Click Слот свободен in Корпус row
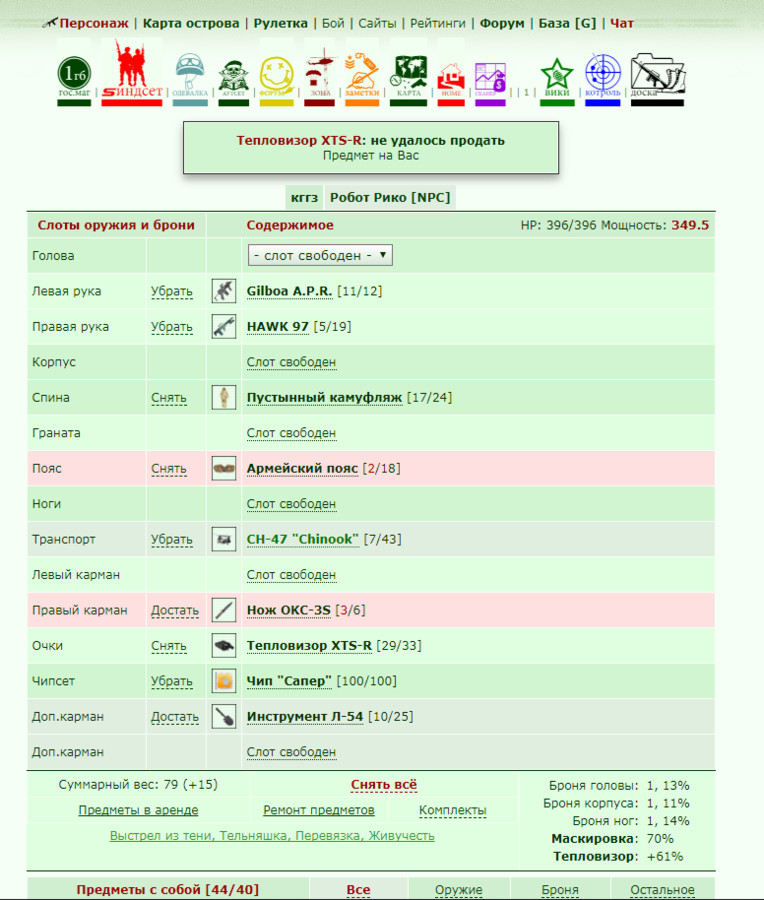 pos(291,362)
